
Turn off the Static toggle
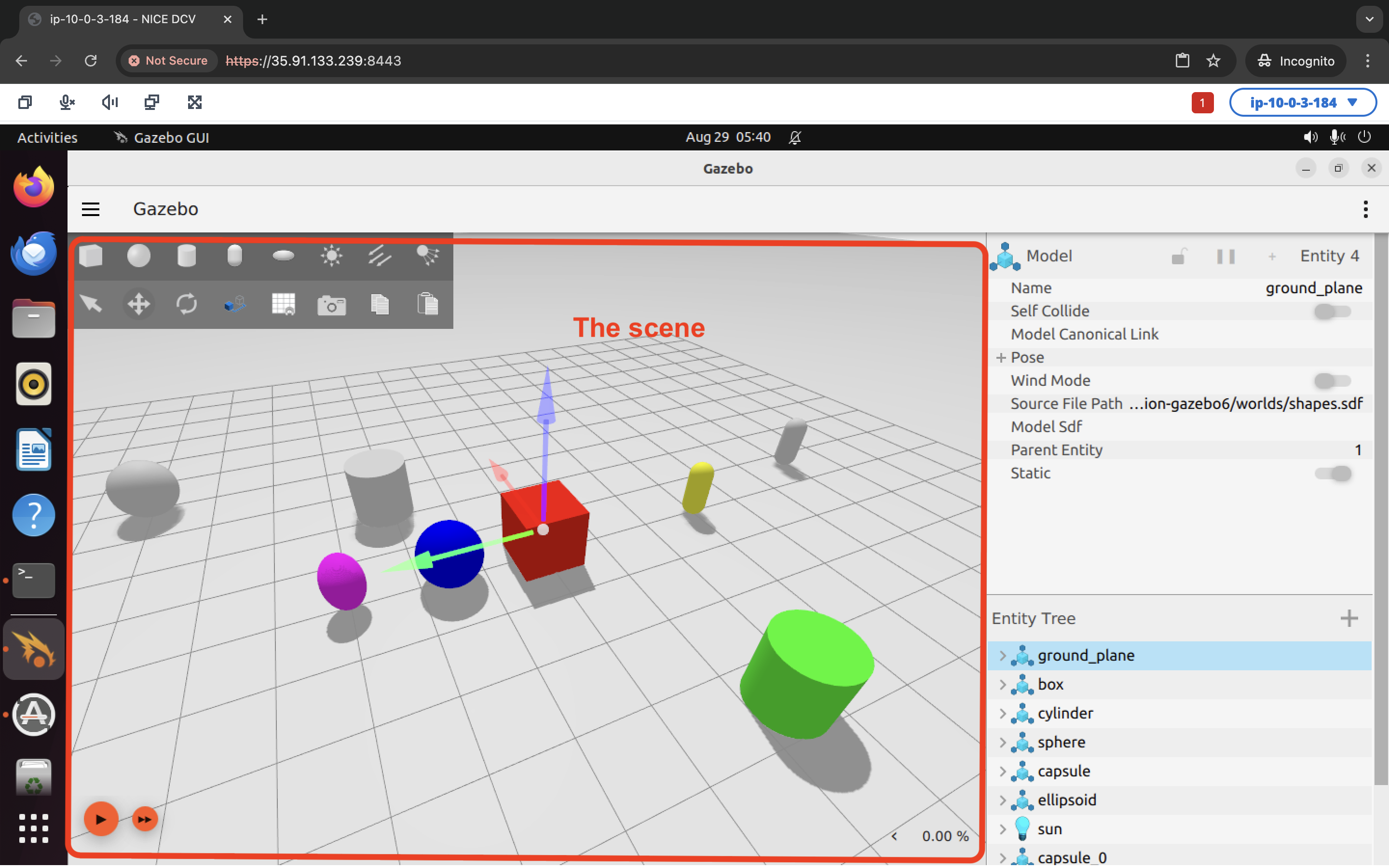(1332, 474)
